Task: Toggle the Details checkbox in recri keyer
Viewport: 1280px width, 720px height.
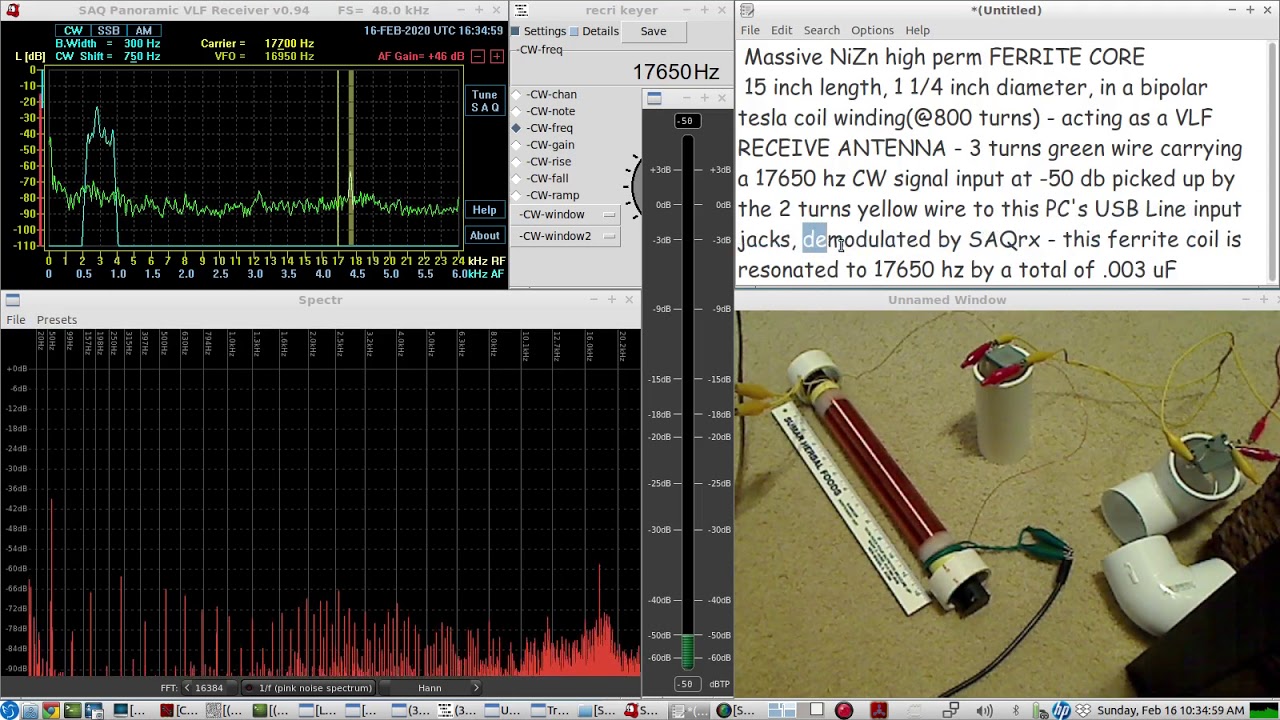Action: [x=594, y=31]
